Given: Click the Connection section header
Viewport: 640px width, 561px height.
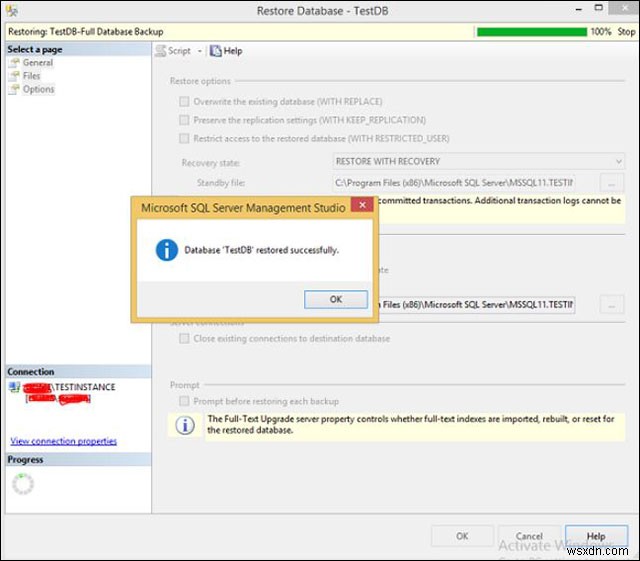Looking at the screenshot, I should [78, 372].
